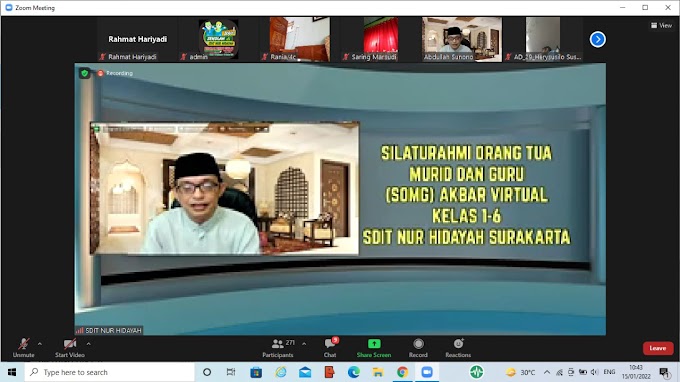
Task: Switch input language via ENG
Action: click(609, 372)
